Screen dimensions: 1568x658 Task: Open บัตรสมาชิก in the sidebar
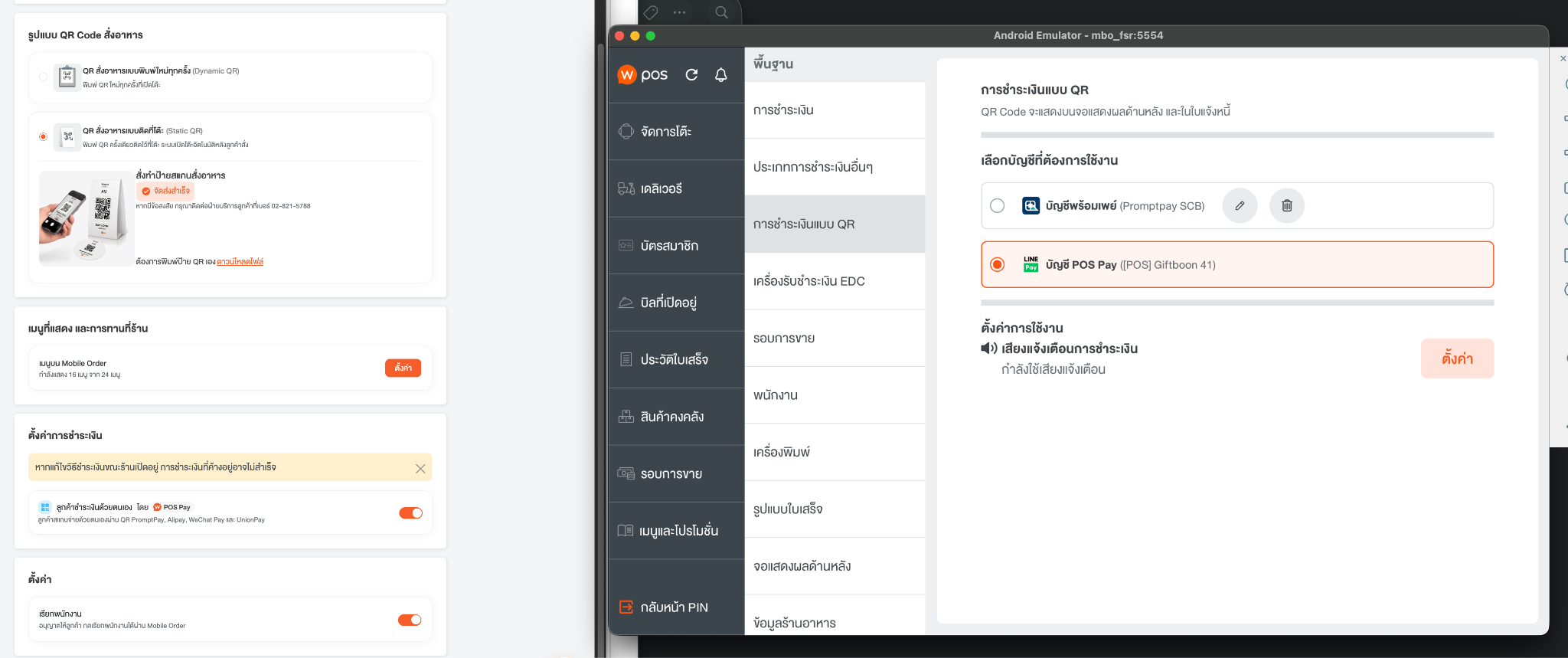click(677, 246)
